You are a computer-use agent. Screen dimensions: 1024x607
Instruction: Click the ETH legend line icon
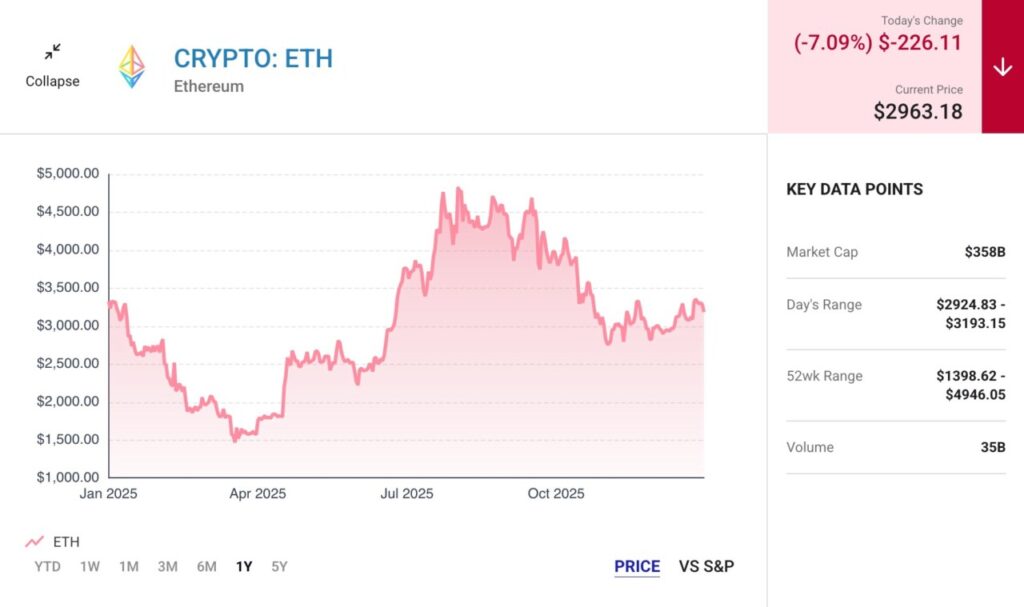click(35, 542)
